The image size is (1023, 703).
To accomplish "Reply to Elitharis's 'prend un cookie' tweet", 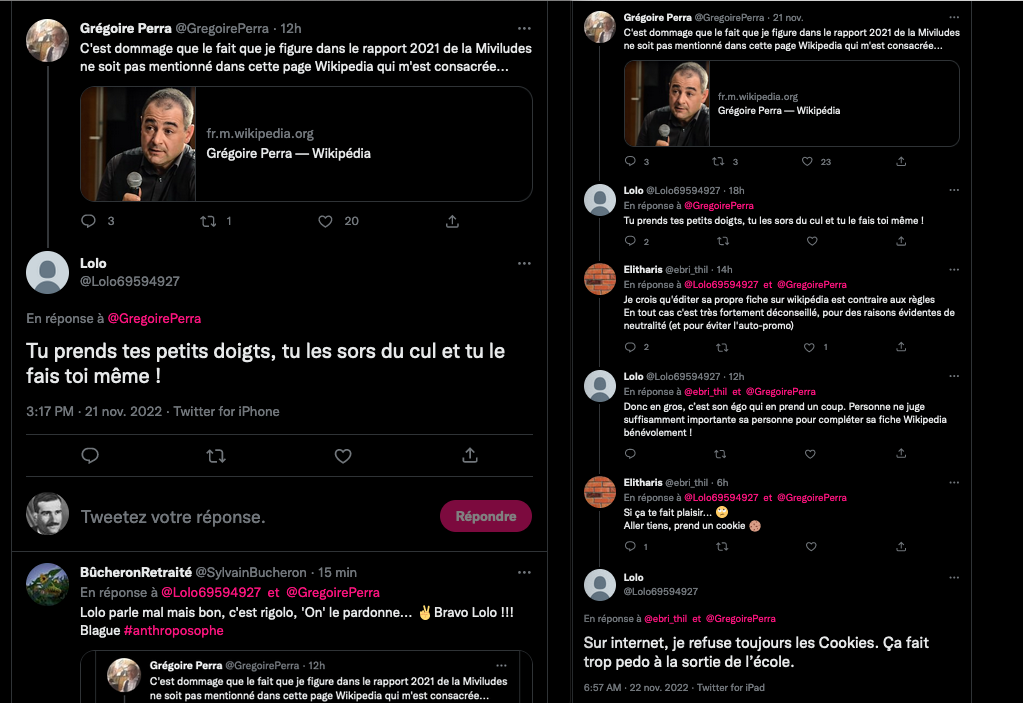I will click(x=630, y=547).
